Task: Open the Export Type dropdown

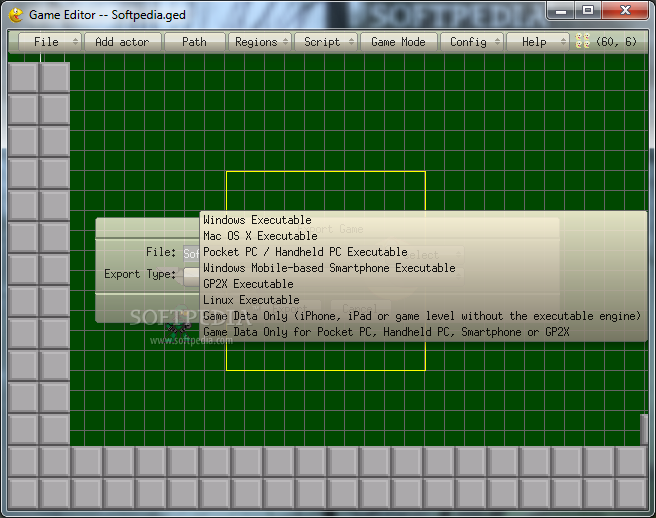Action: [x=192, y=276]
